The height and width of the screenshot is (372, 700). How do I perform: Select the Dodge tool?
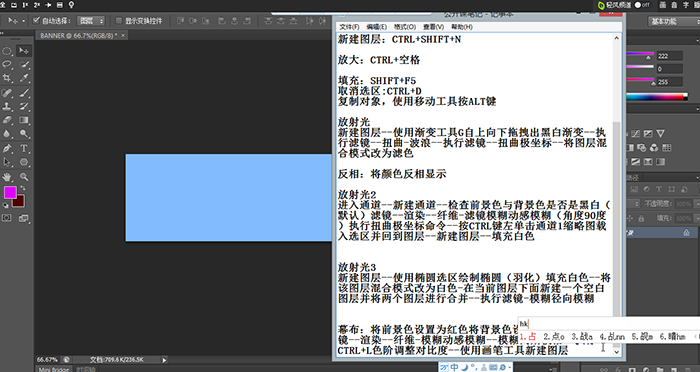(x=24, y=134)
